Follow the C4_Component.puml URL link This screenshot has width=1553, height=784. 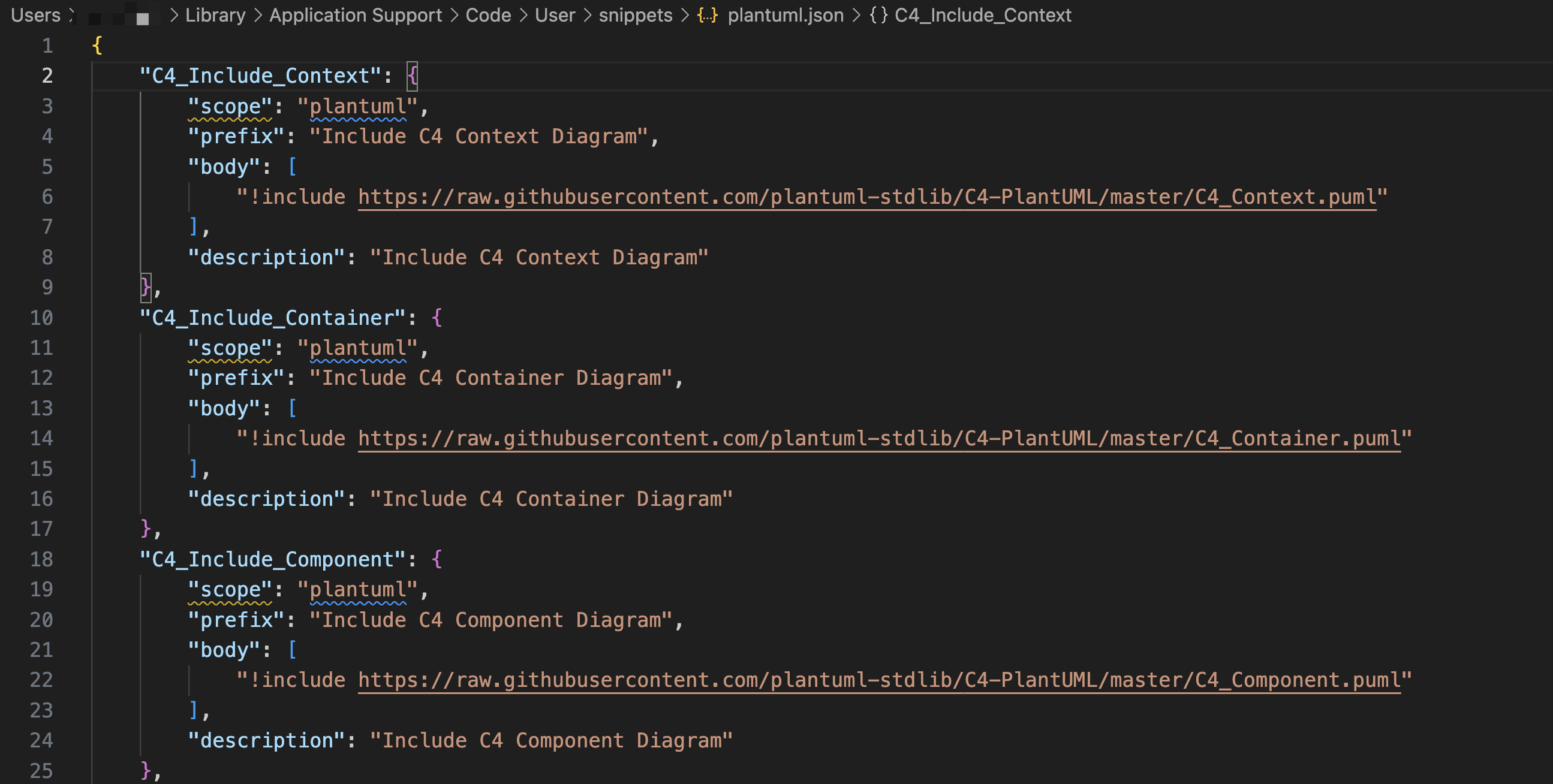tap(880, 680)
